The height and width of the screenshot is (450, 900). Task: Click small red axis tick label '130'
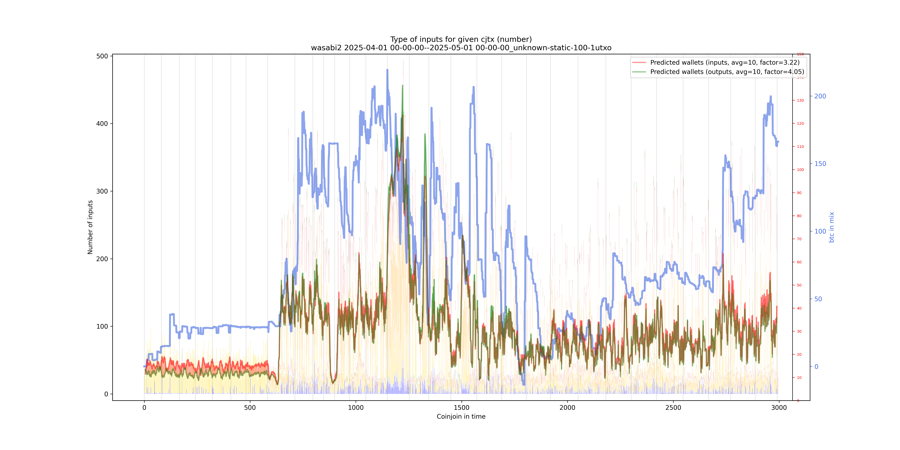point(801,100)
